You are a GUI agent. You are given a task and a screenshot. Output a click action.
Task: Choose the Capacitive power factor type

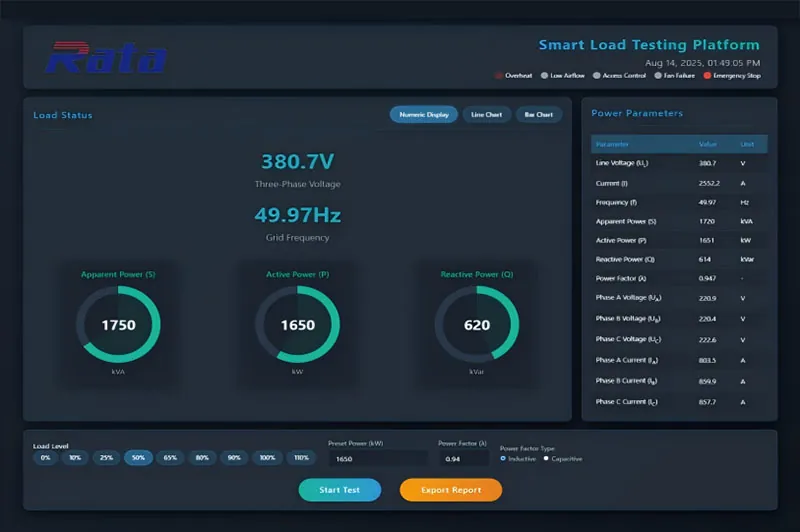[x=563, y=459]
